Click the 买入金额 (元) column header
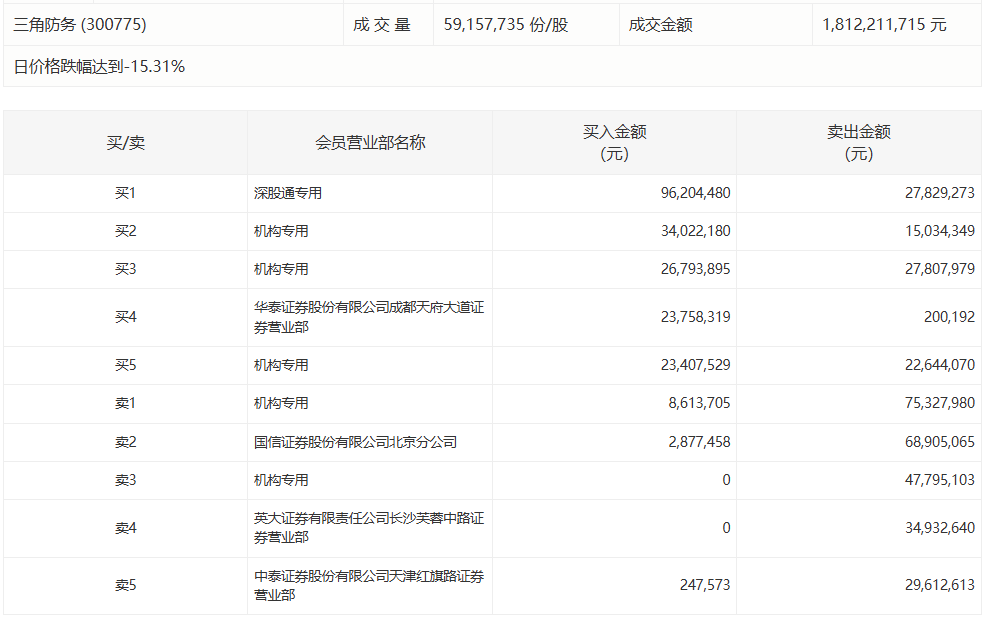This screenshot has height=618, width=987. pyautogui.click(x=614, y=143)
